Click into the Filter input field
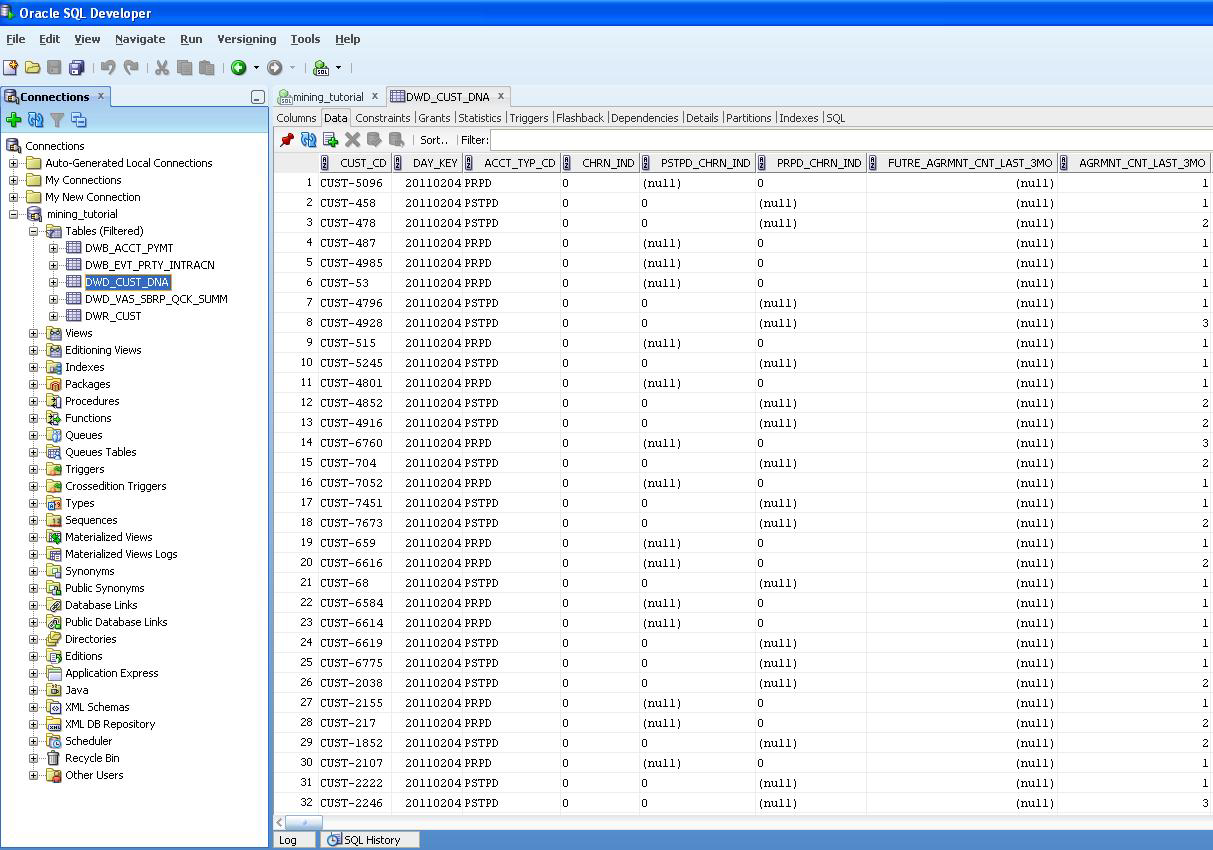Screen dimensions: 1213x850 (850, 140)
